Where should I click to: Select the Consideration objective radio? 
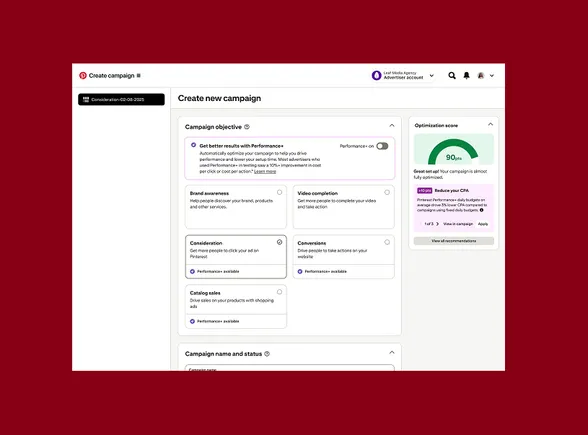click(279, 242)
